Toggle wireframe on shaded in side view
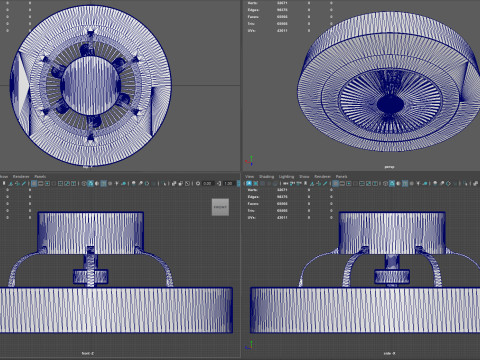The image size is (480, 360). (x=405, y=184)
